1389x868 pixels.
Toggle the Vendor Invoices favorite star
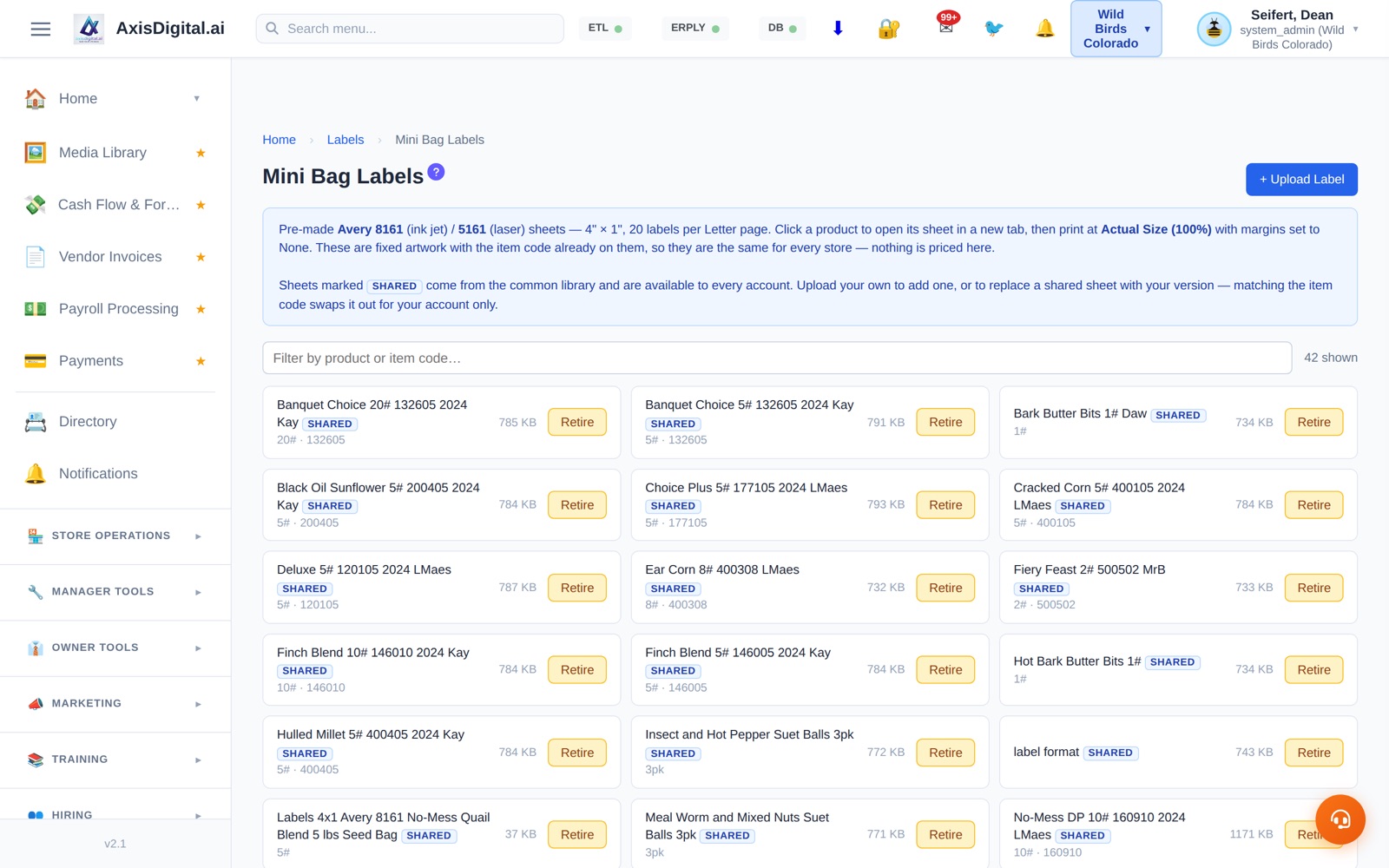coord(201,257)
